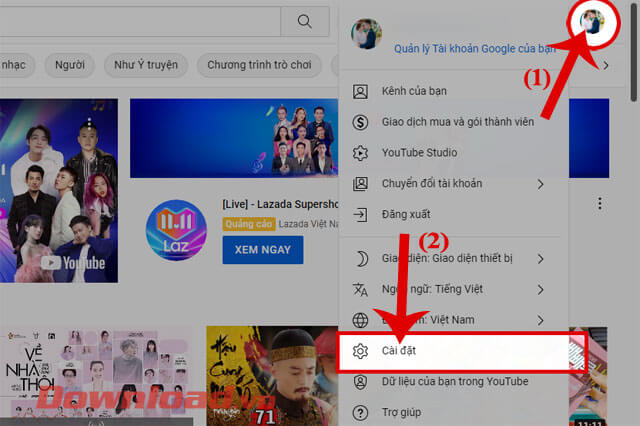The height and width of the screenshot is (426, 640).
Task: Expand Việt Nam location submenu chevron
Action: [x=540, y=320]
